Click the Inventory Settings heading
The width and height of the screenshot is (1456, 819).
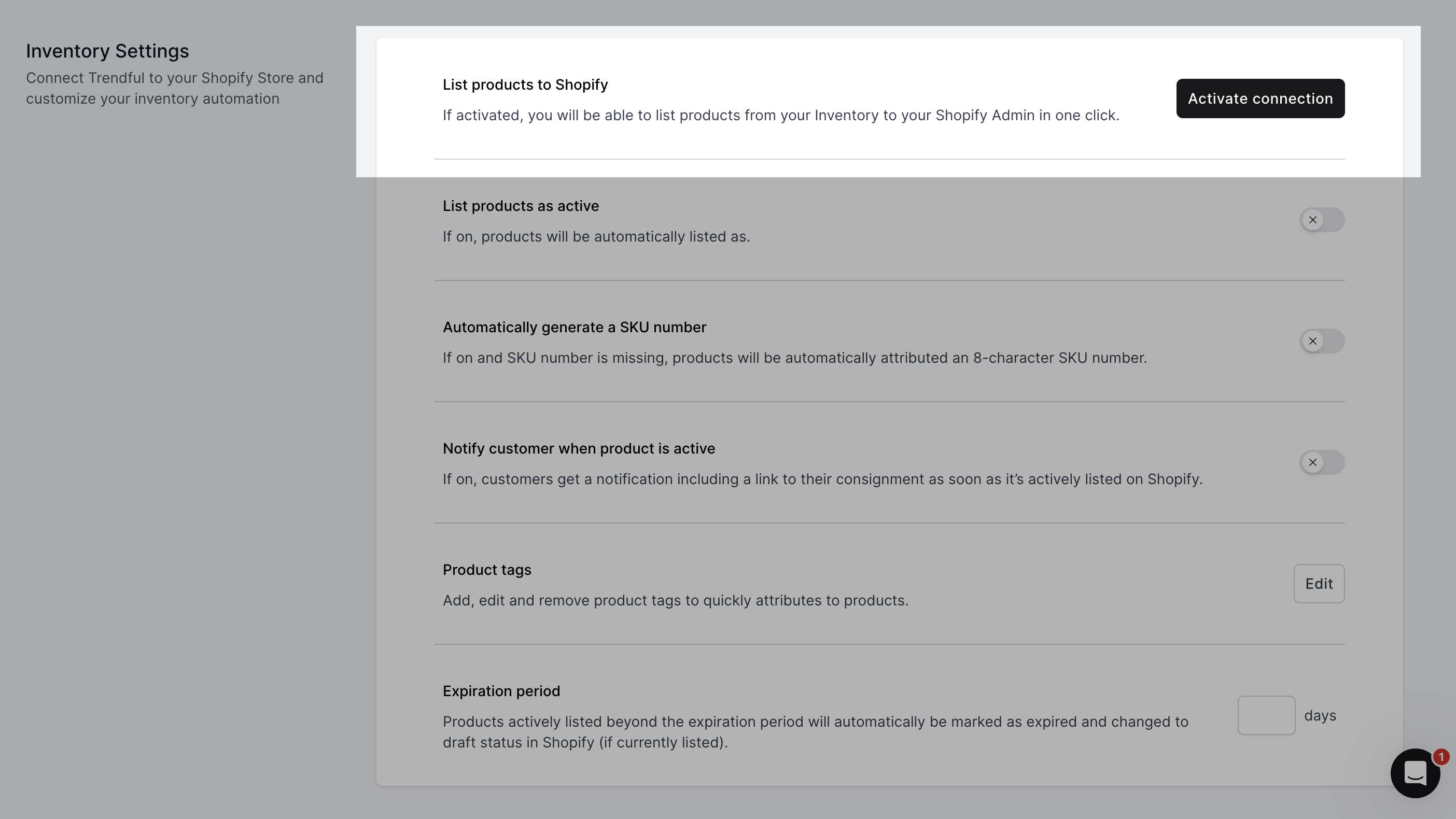pyautogui.click(x=107, y=51)
